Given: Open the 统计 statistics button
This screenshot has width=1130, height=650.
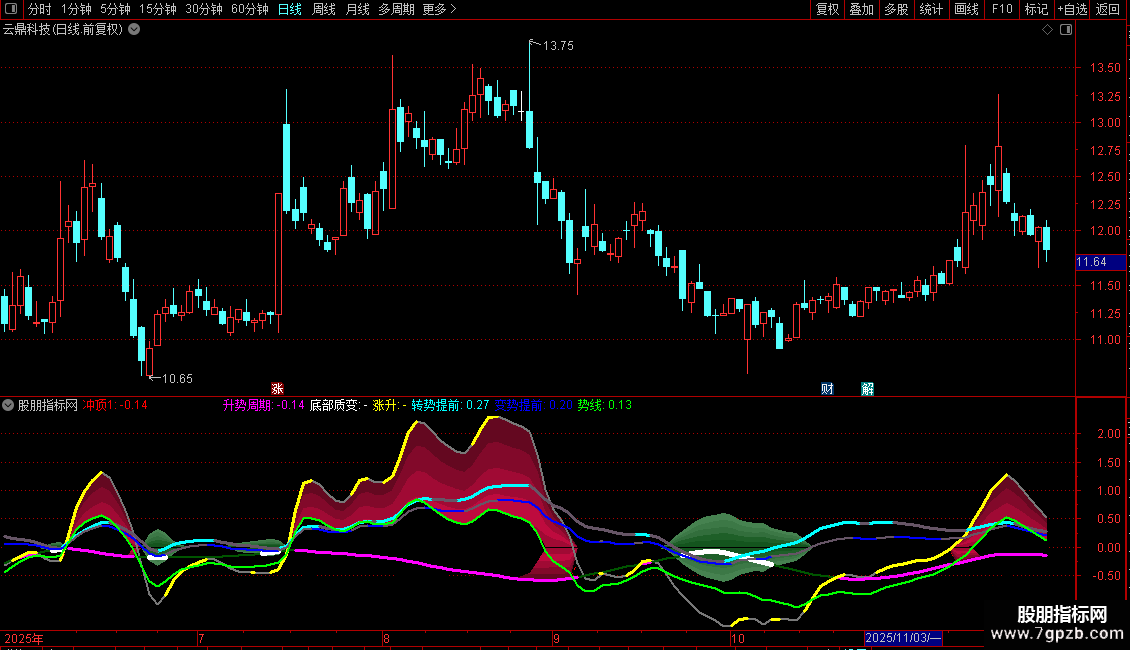Looking at the screenshot, I should pos(931,9).
